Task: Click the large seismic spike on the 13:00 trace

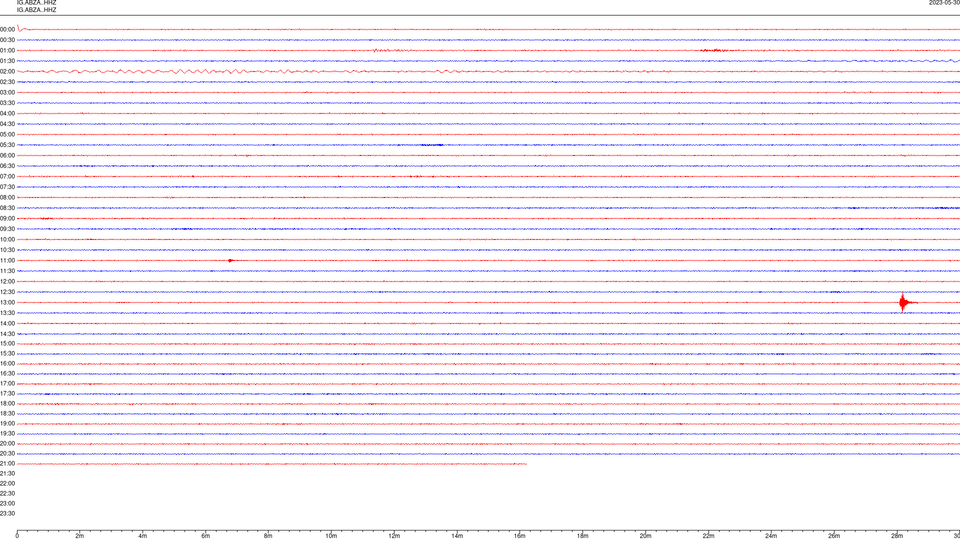Action: click(x=904, y=302)
